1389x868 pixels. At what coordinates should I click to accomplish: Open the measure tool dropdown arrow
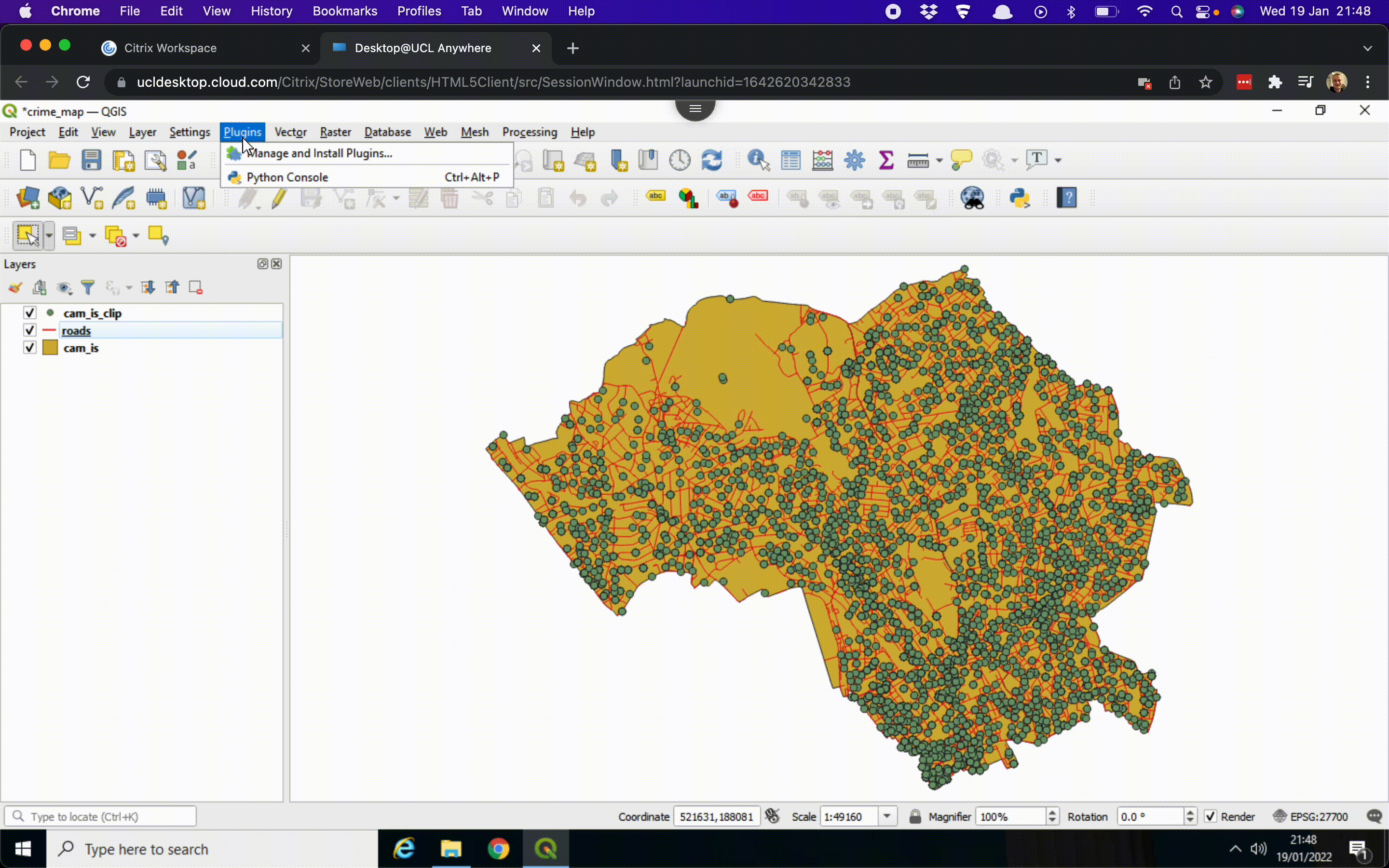(940, 161)
